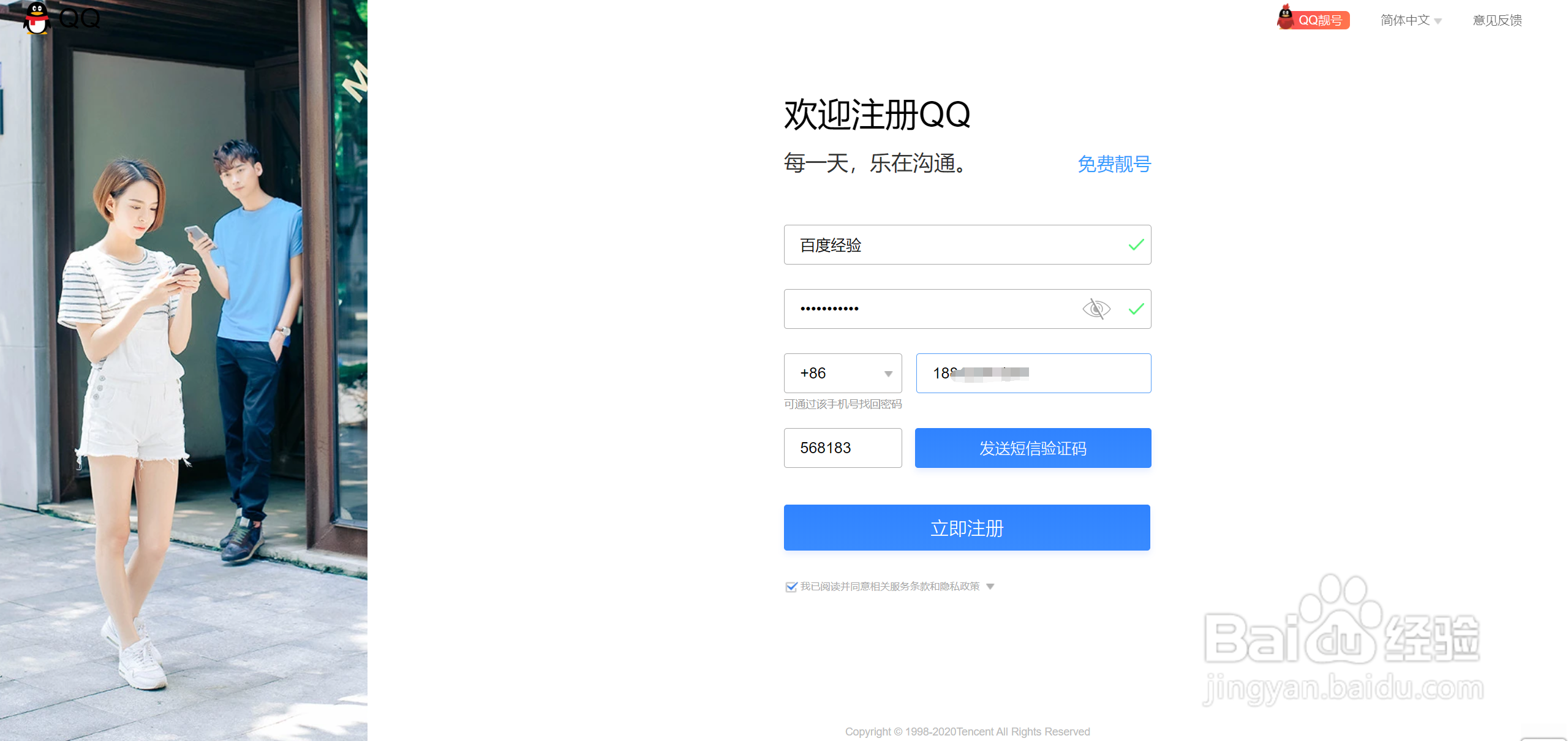The width and height of the screenshot is (1568, 741).
Task: Focus the password input field
Action: point(967,309)
